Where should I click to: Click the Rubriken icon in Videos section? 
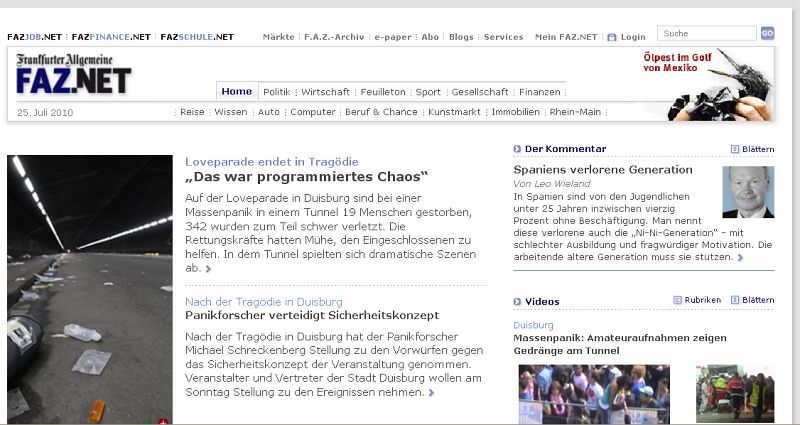(x=677, y=300)
